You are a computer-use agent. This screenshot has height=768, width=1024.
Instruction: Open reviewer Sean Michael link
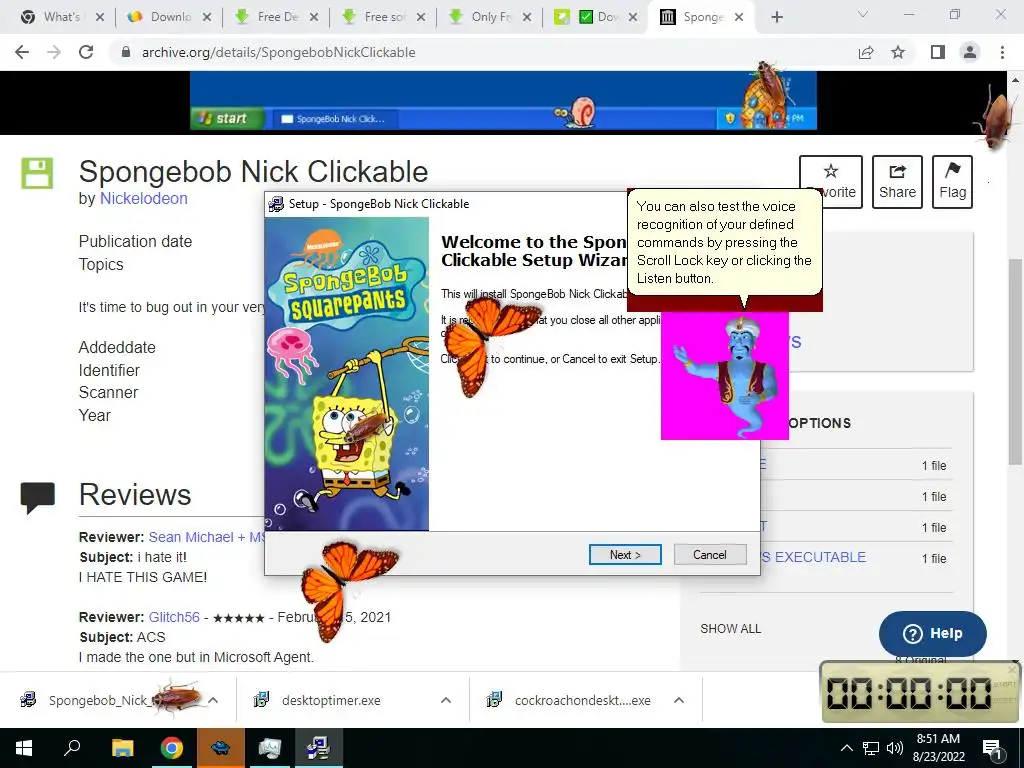(206, 537)
